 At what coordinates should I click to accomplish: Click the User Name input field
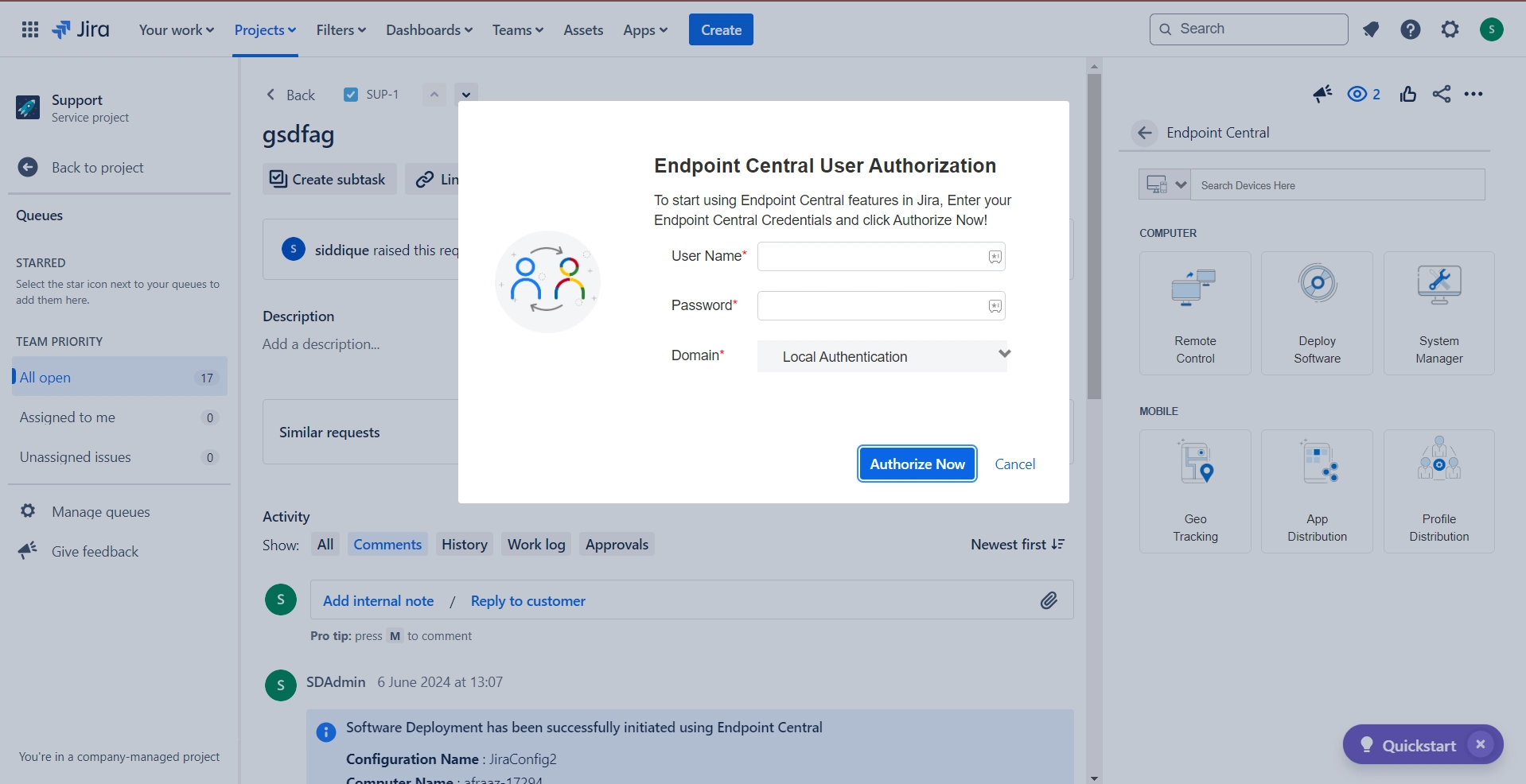pyautogui.click(x=882, y=256)
